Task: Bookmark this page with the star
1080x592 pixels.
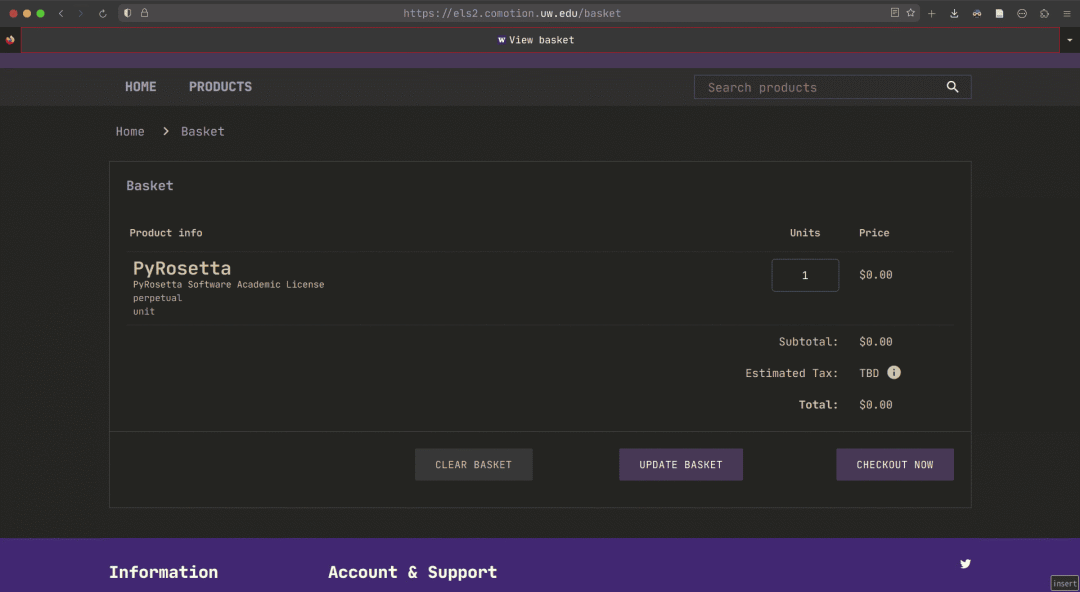Action: [x=911, y=12]
